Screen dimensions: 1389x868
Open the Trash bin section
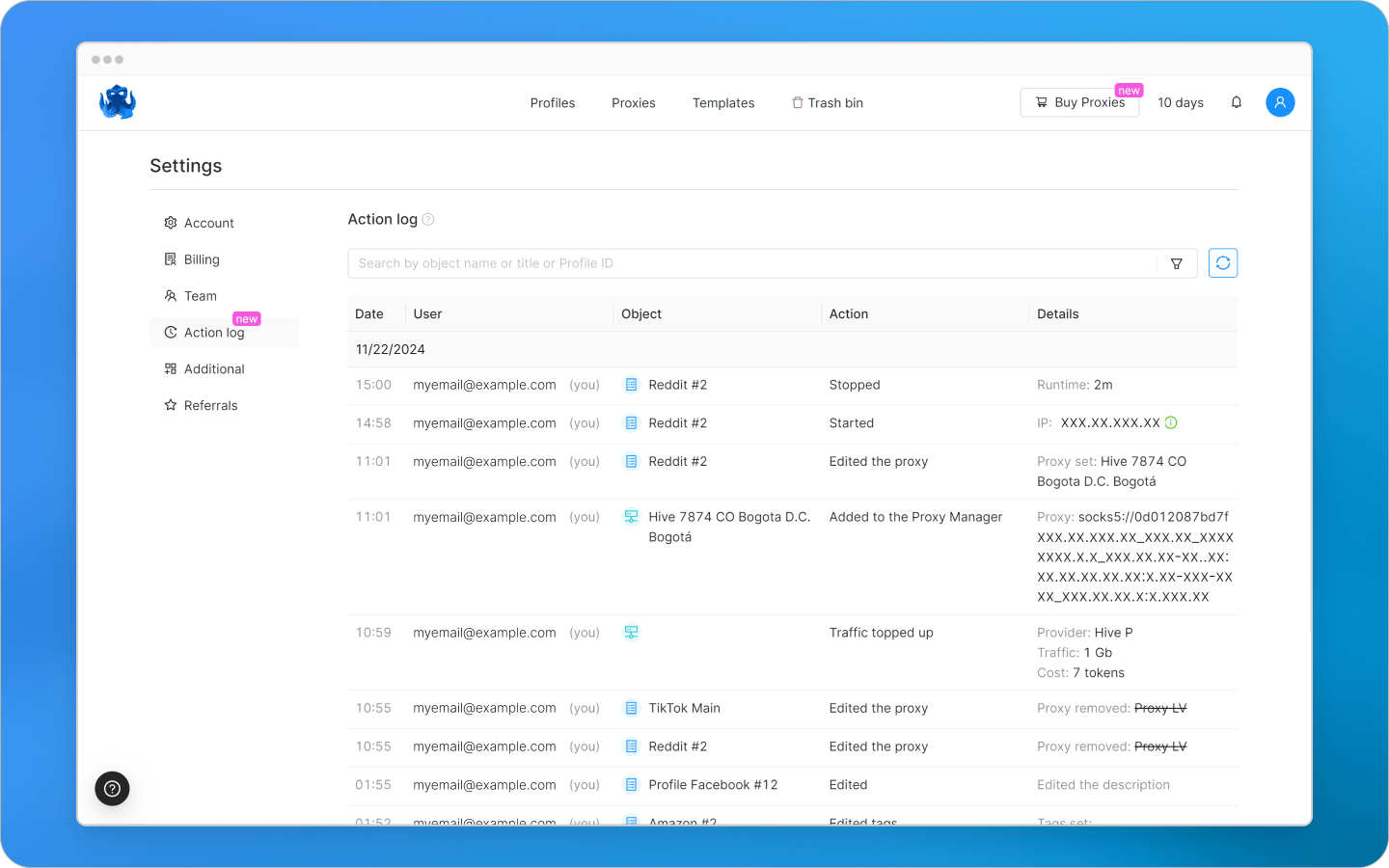tap(827, 102)
